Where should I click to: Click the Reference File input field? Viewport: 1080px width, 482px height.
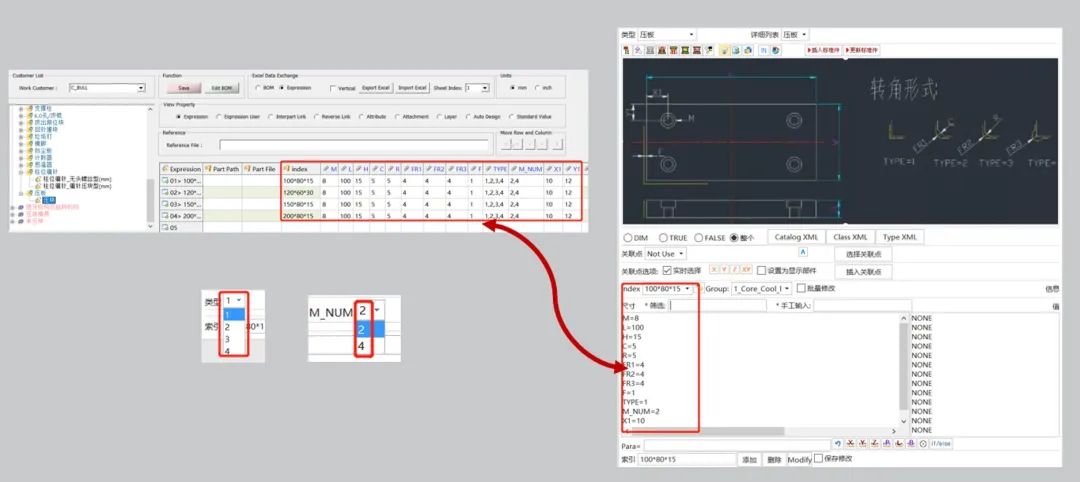pyautogui.click(x=354, y=145)
